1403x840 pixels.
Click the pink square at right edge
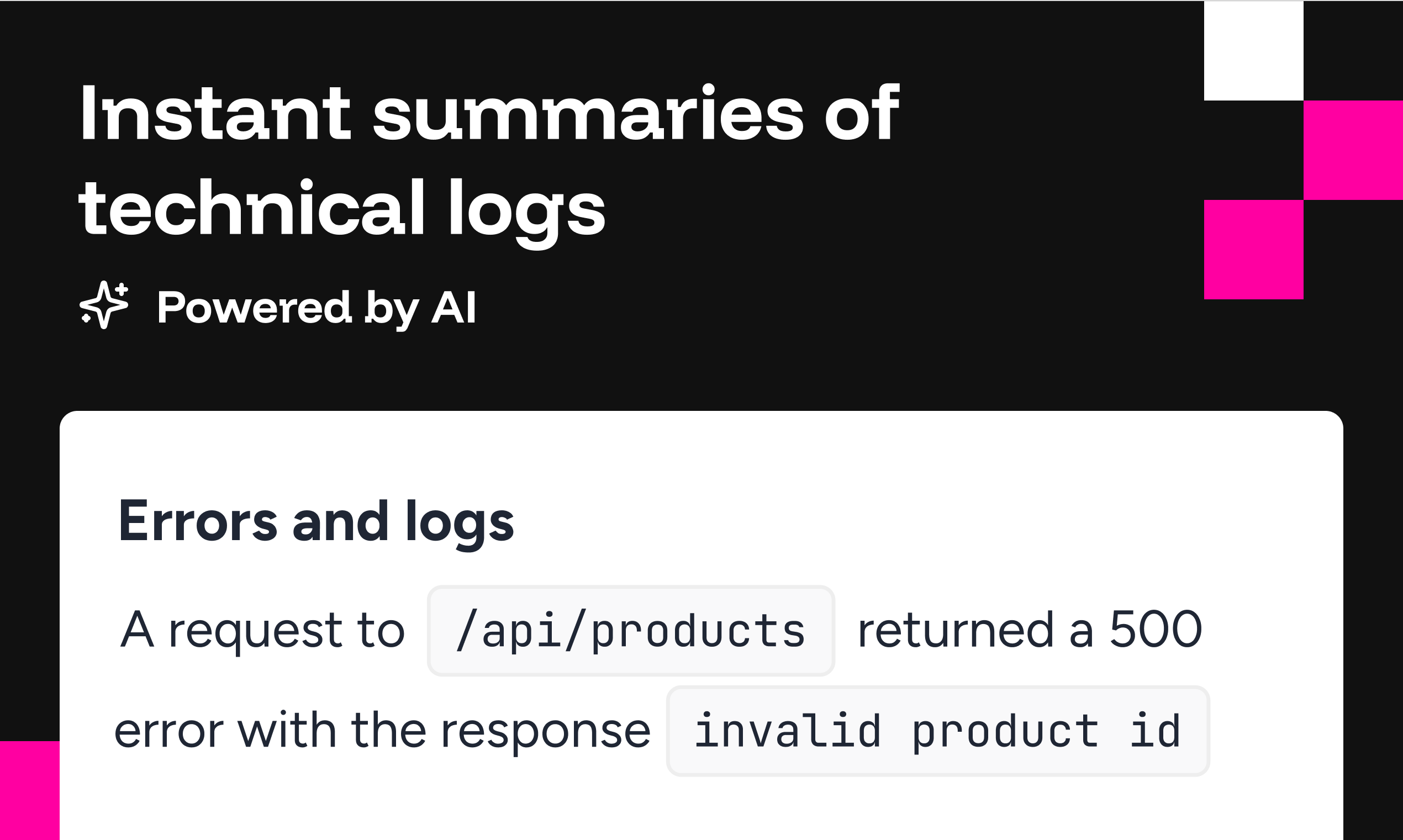point(1353,150)
